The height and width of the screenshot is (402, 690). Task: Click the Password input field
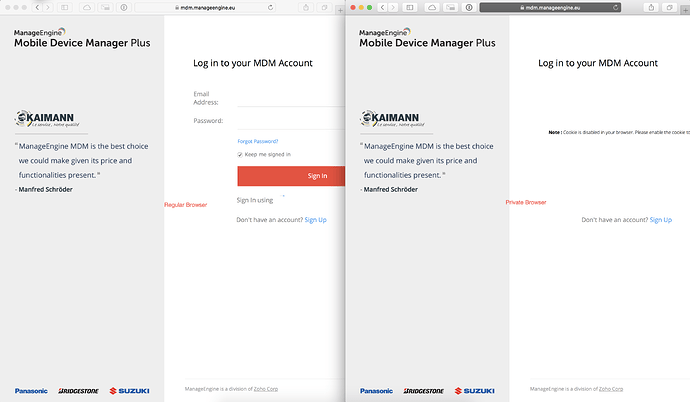click(x=291, y=121)
